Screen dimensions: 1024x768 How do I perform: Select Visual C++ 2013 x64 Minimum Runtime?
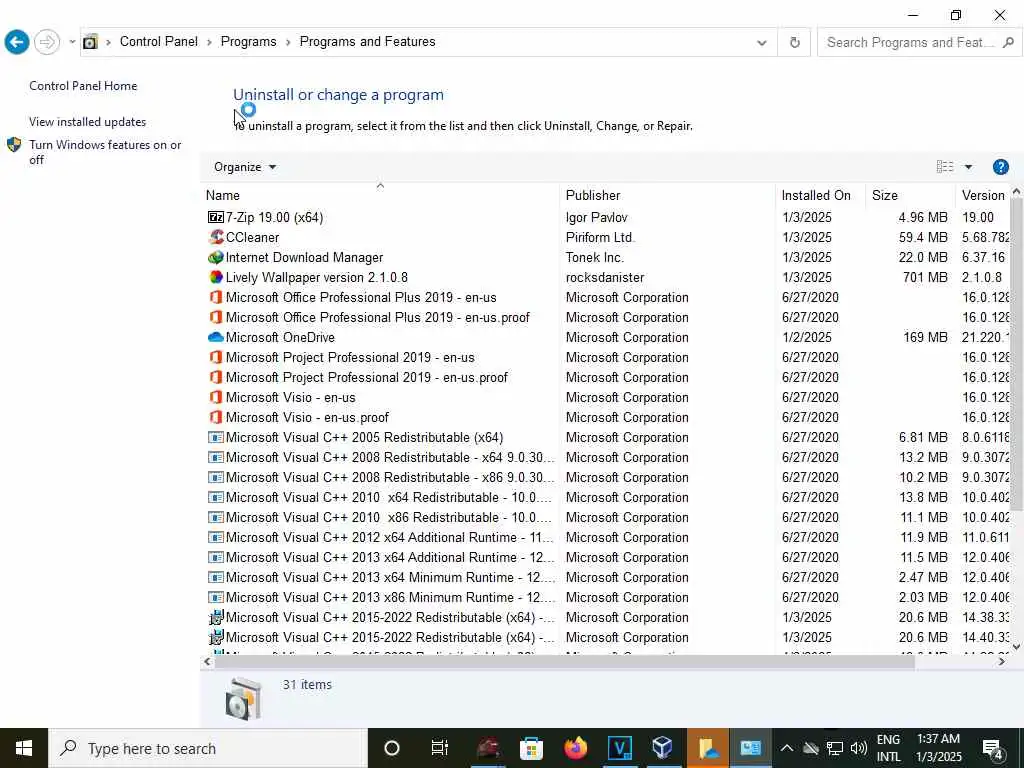pyautogui.click(x=391, y=577)
